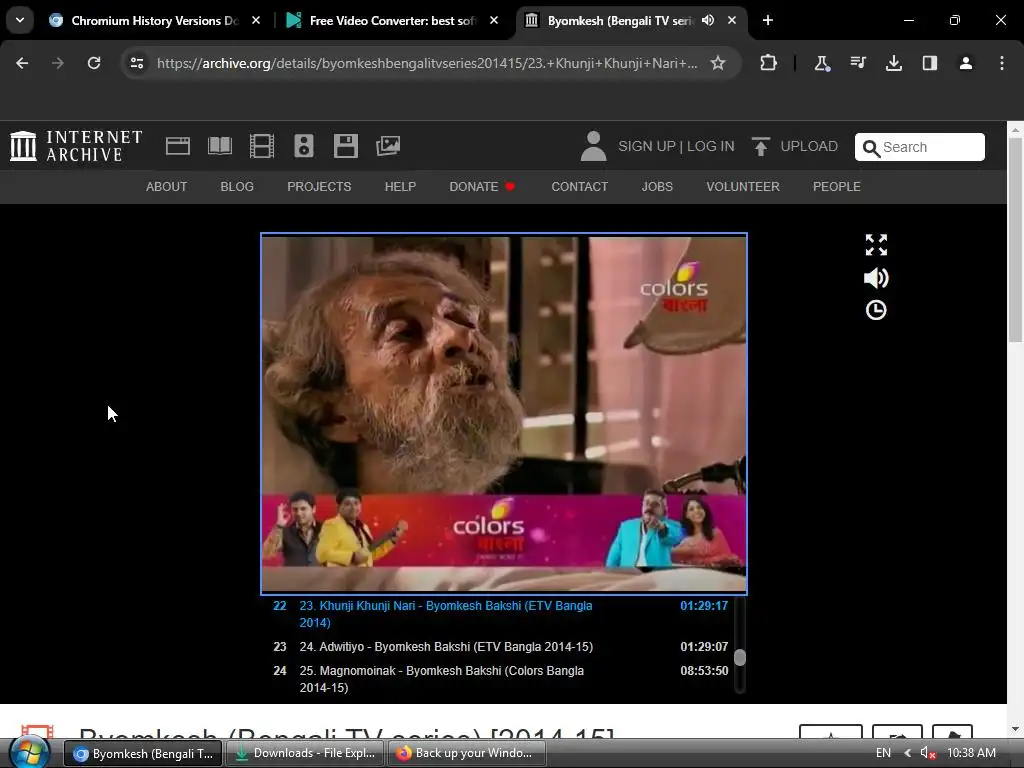This screenshot has width=1024, height=768.
Task: Click the DONATE link with heart
Action: [x=482, y=187]
